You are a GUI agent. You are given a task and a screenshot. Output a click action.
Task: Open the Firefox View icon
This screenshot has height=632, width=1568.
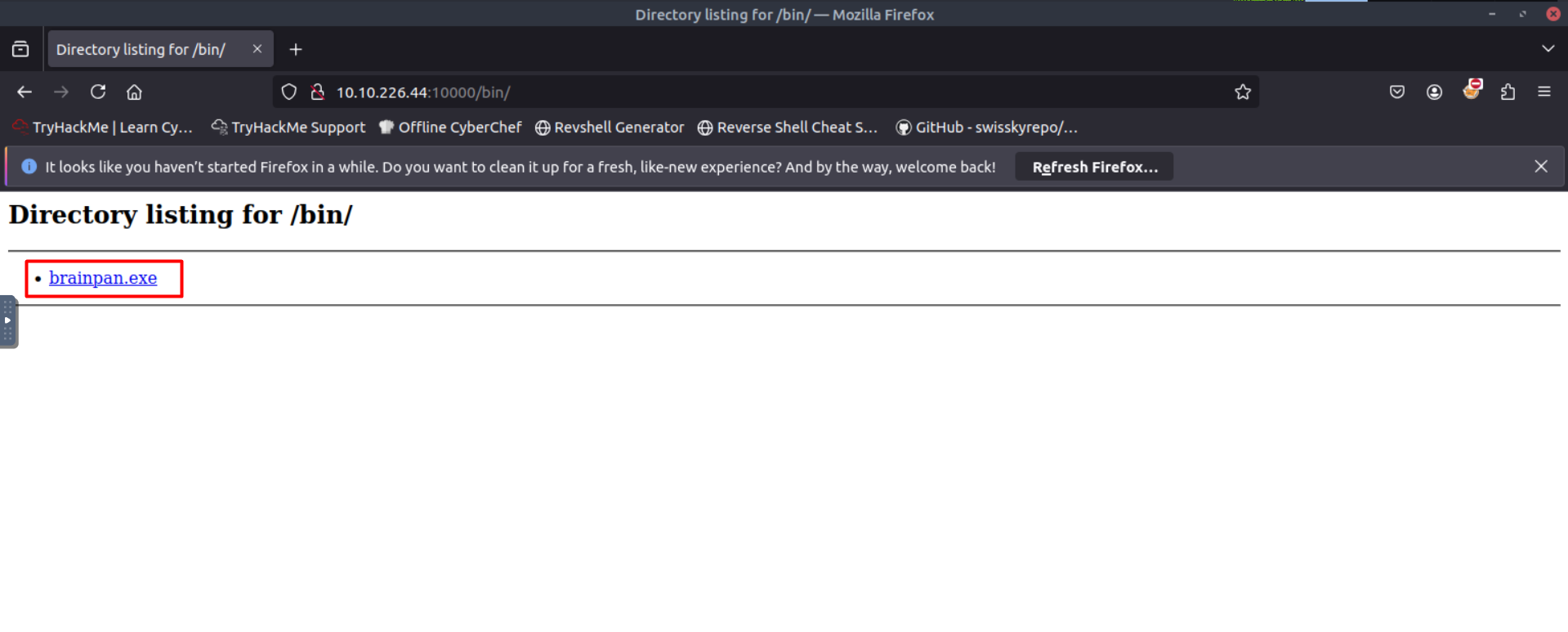click(20, 50)
